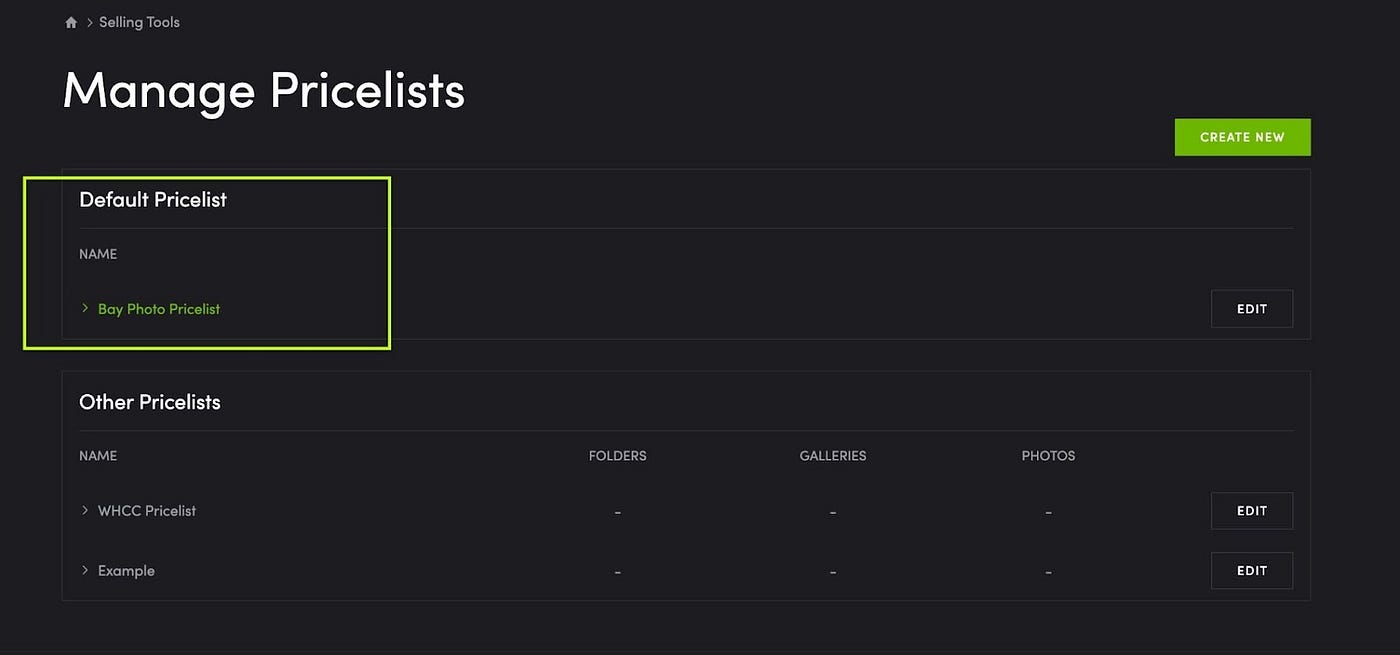The width and height of the screenshot is (1400, 655).
Task: Click the Galleries column header
Action: click(x=833, y=456)
